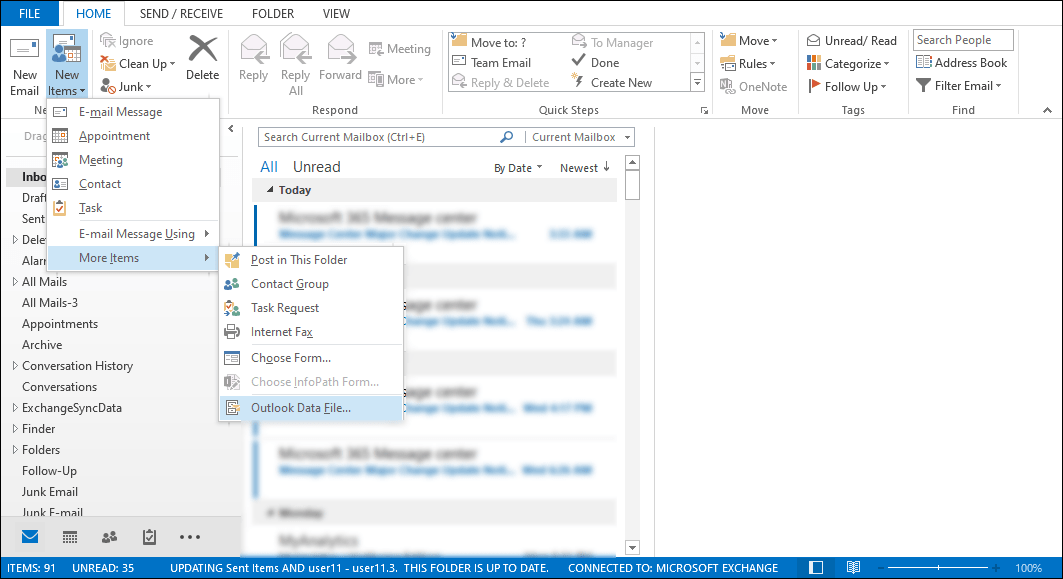1063x579 pixels.
Task: Select Contact Group in submenu
Action: pos(311,284)
